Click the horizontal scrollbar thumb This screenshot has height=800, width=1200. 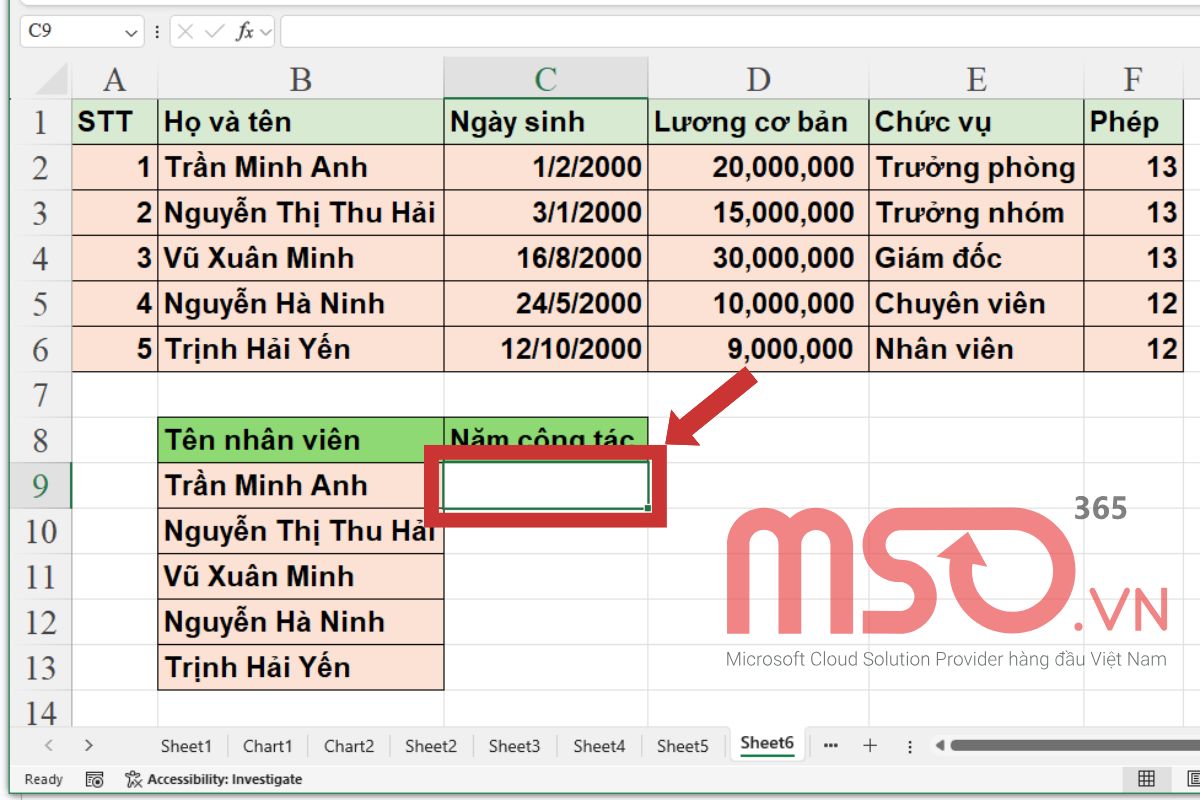1074,745
